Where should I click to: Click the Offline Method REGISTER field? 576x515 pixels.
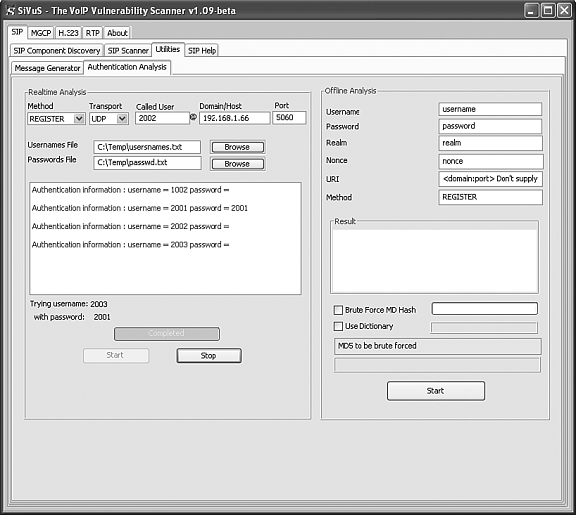point(490,197)
